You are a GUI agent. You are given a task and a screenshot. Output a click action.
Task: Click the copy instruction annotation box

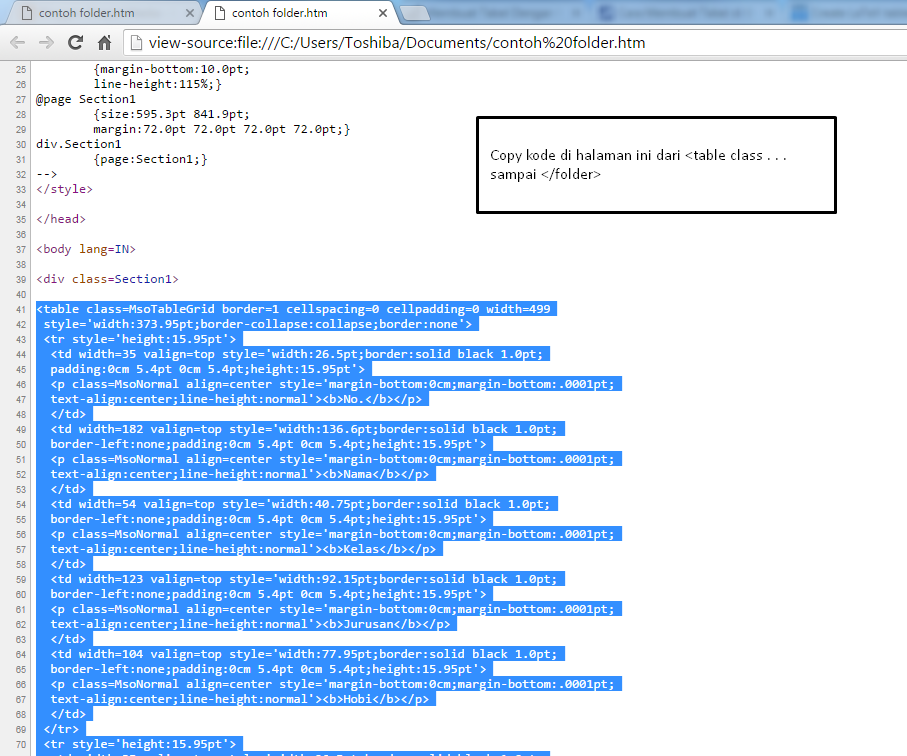pos(656,166)
